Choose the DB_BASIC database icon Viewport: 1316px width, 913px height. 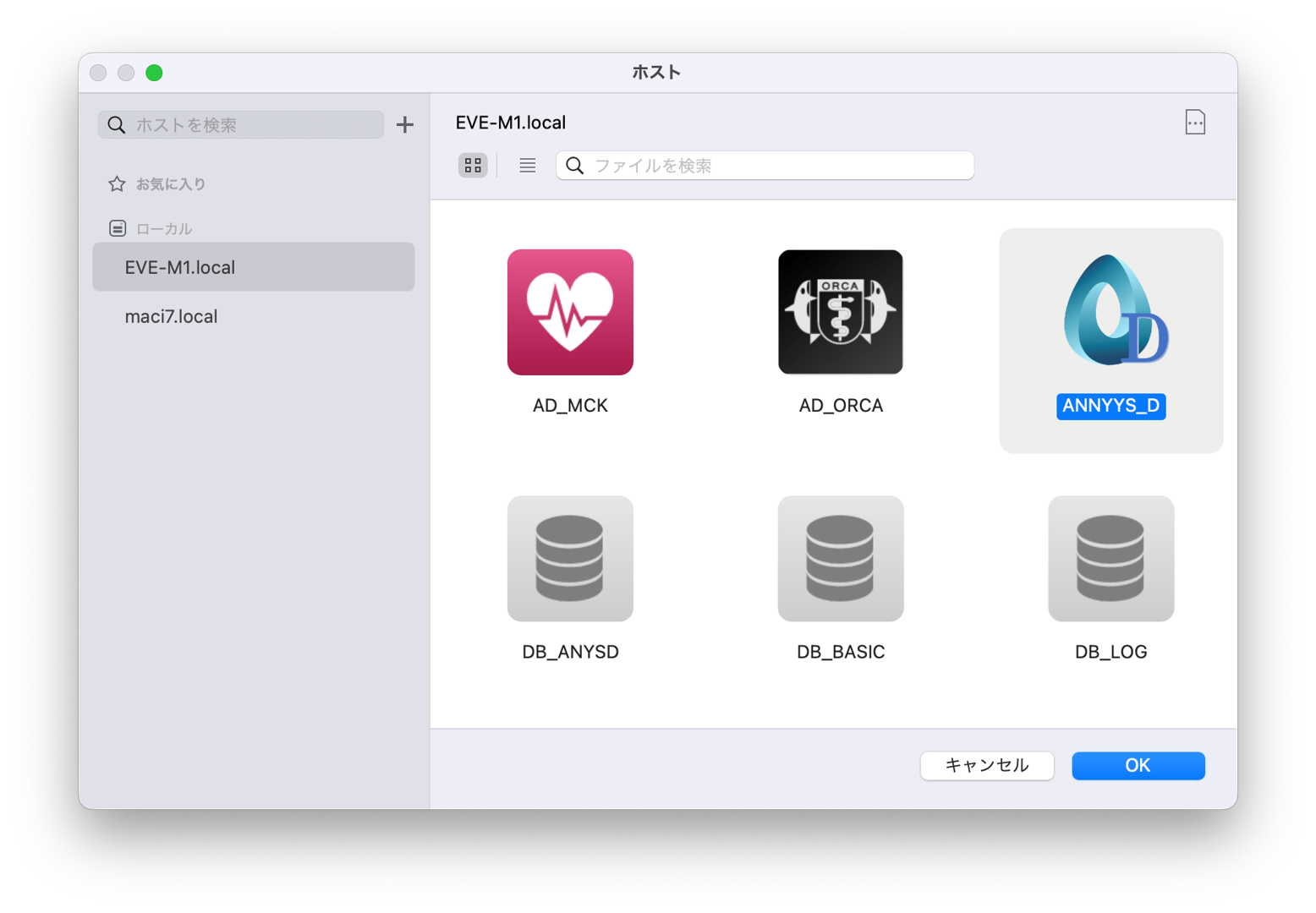pyautogui.click(x=841, y=559)
